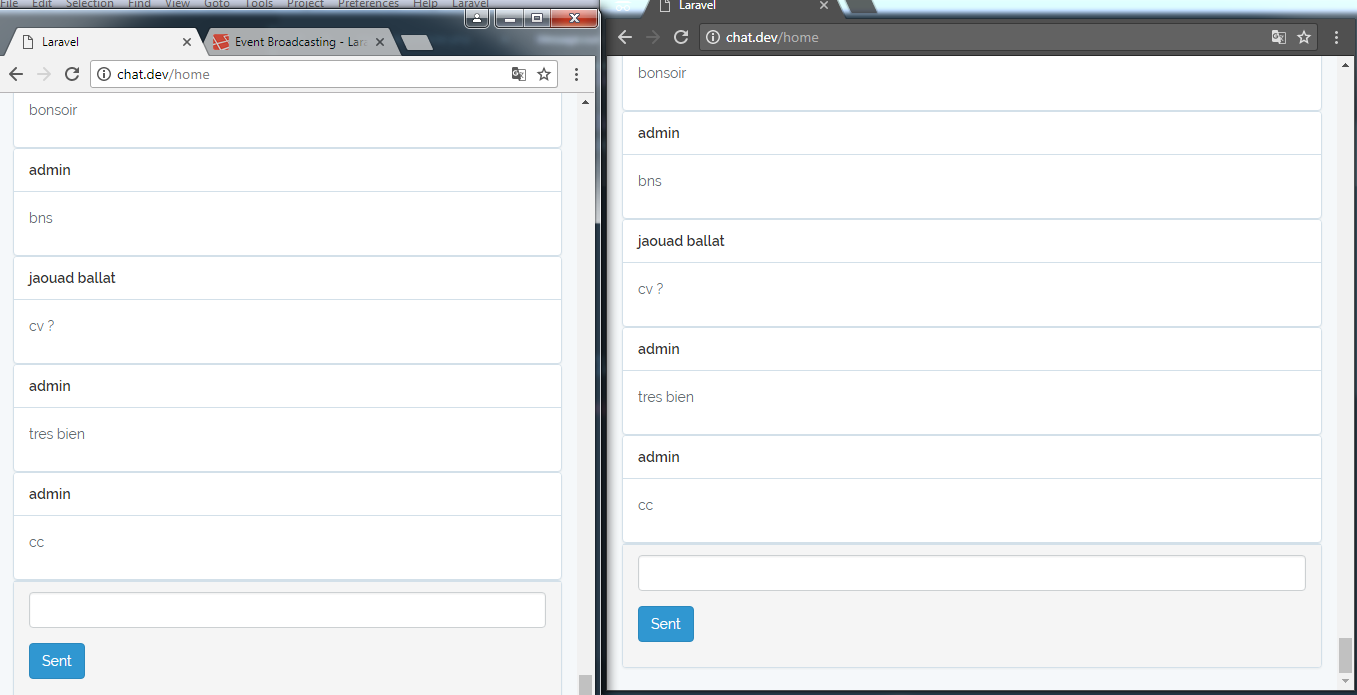The width and height of the screenshot is (1357, 695).
Task: Close the Laravel tab in left window
Action: pos(187,42)
